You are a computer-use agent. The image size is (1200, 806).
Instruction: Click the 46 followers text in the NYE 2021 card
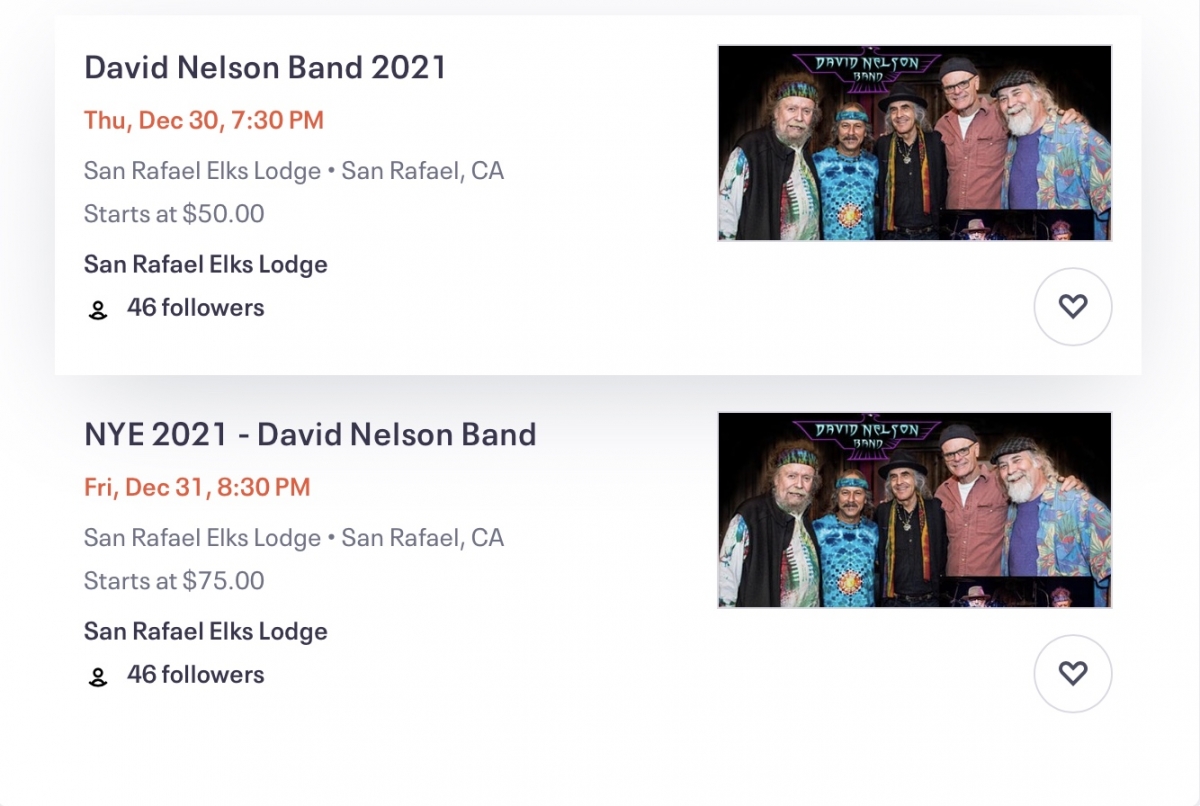(x=196, y=675)
